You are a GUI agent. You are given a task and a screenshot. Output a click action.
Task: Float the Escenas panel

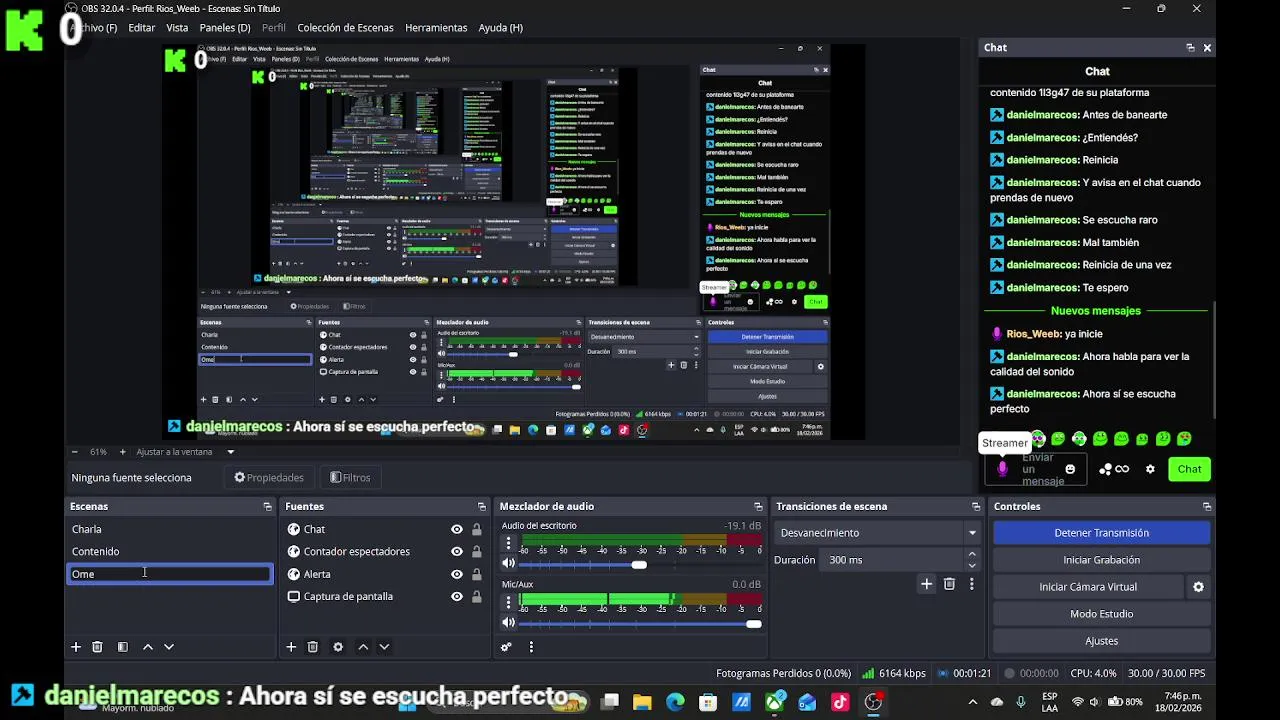267,506
